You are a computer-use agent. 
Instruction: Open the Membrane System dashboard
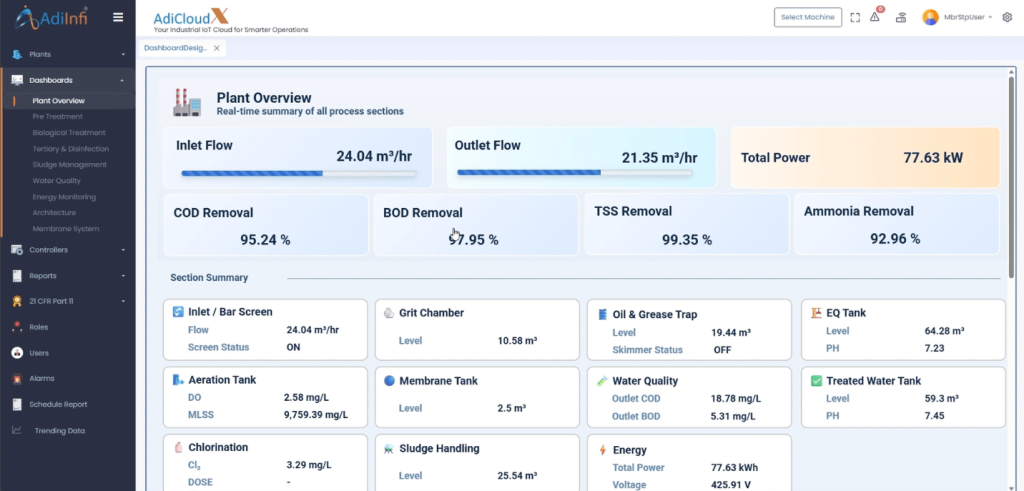point(66,229)
